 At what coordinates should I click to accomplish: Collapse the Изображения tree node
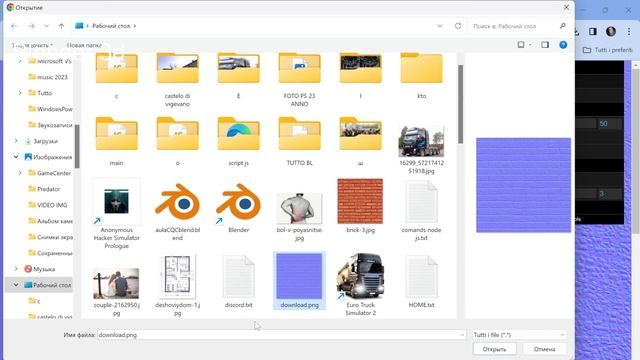tap(16, 157)
